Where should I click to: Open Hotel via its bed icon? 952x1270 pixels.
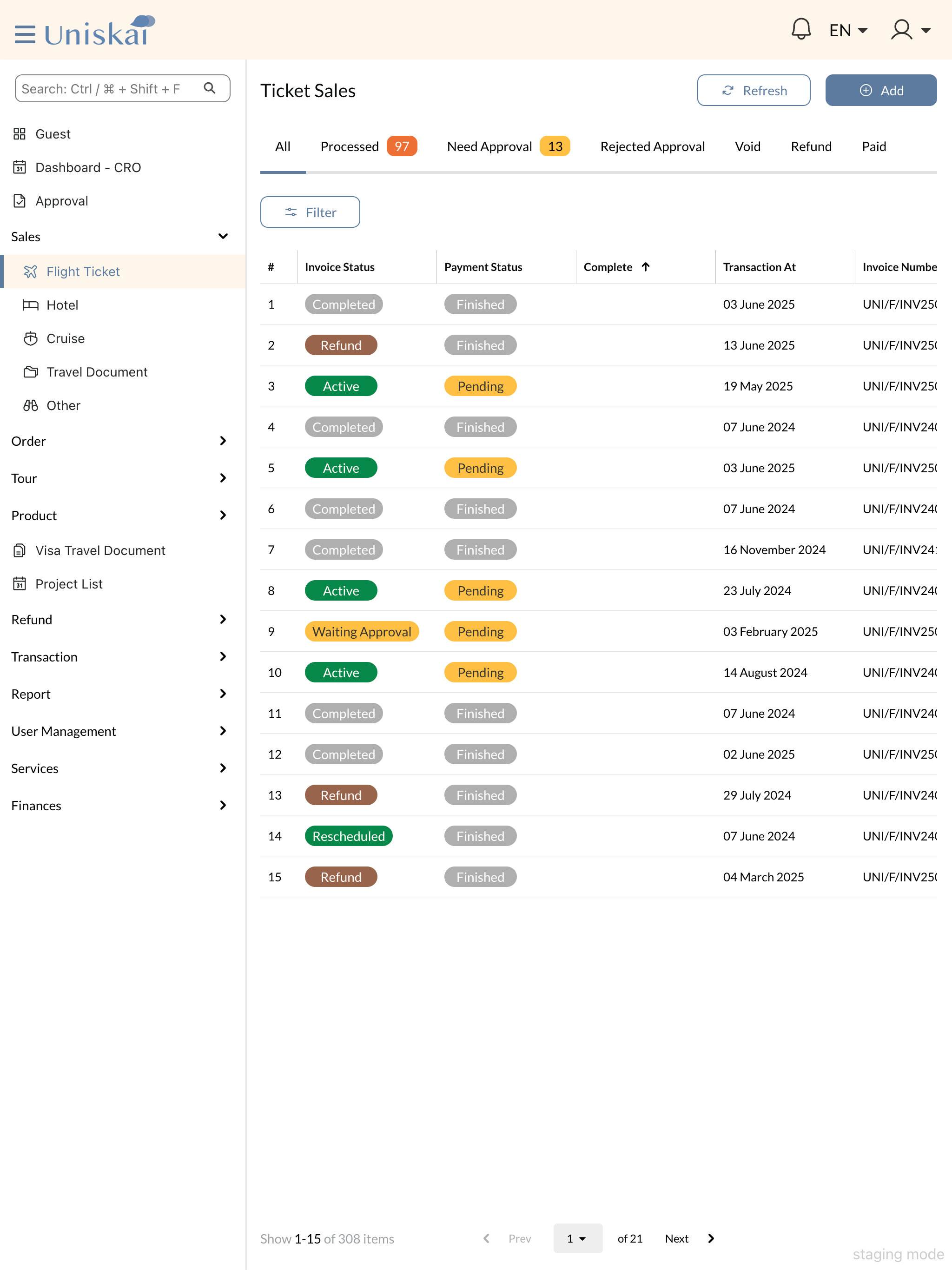point(30,305)
